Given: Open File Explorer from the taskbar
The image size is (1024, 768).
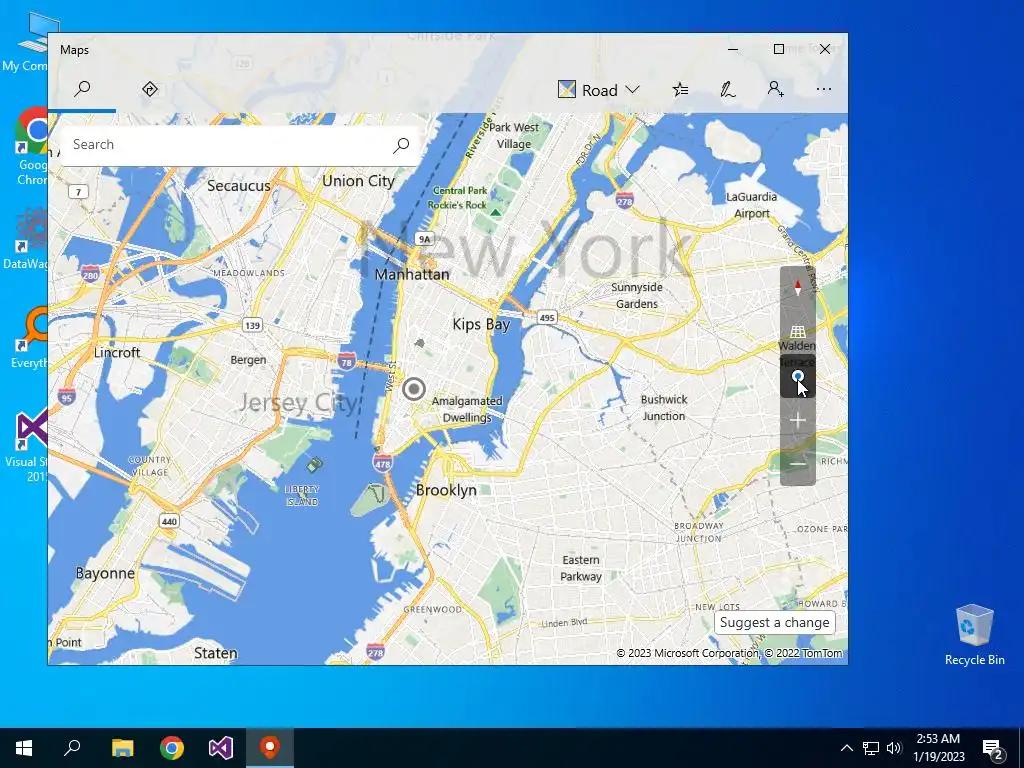Looking at the screenshot, I should click(x=122, y=748).
